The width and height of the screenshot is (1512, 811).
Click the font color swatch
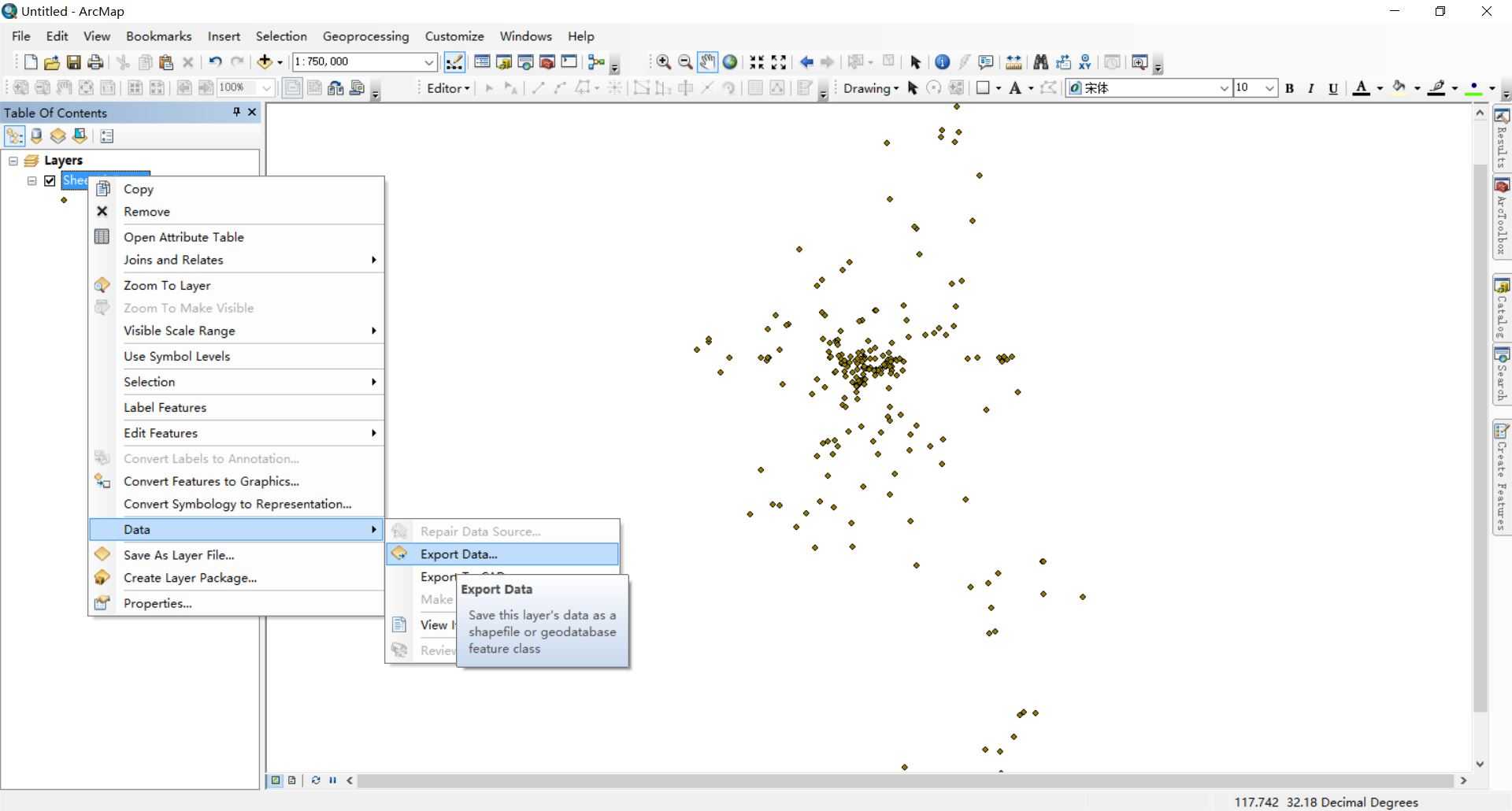pos(1361,88)
